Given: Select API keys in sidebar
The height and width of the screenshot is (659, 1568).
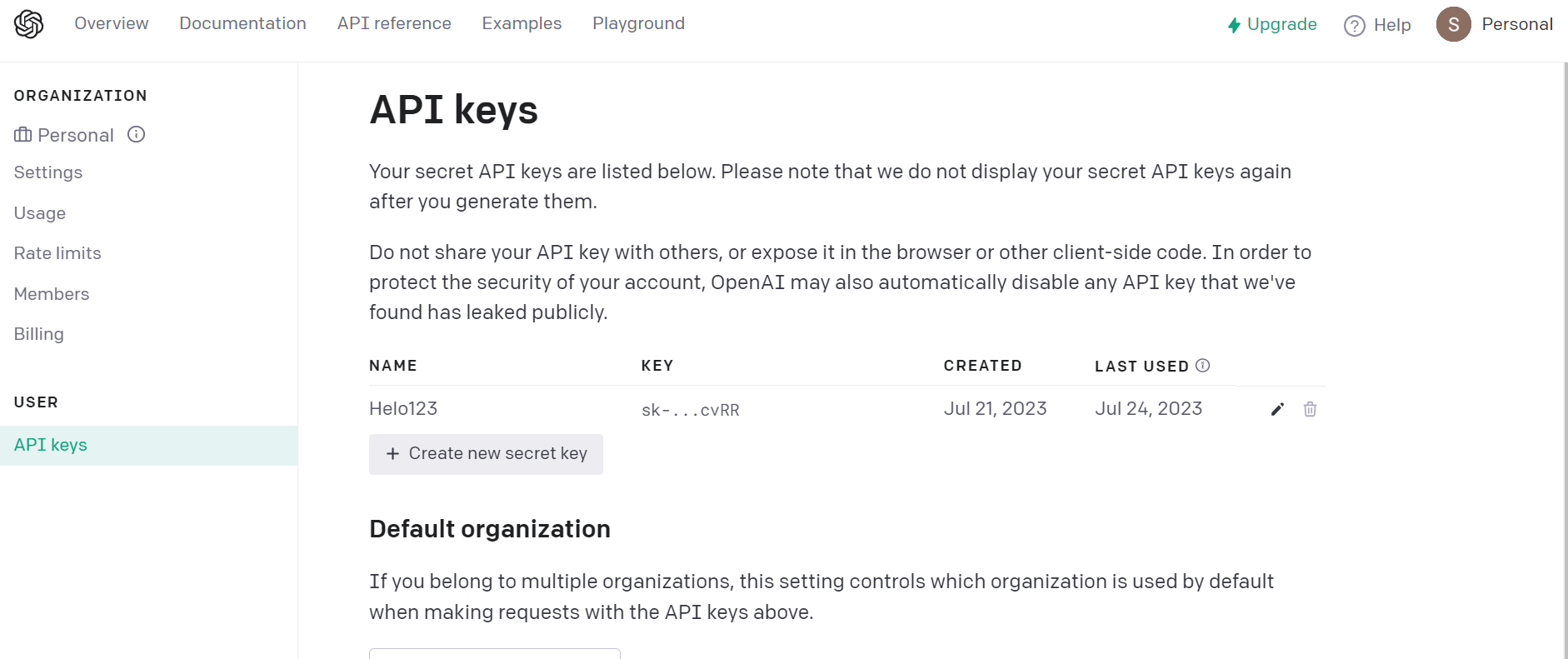Looking at the screenshot, I should pyautogui.click(x=148, y=445).
